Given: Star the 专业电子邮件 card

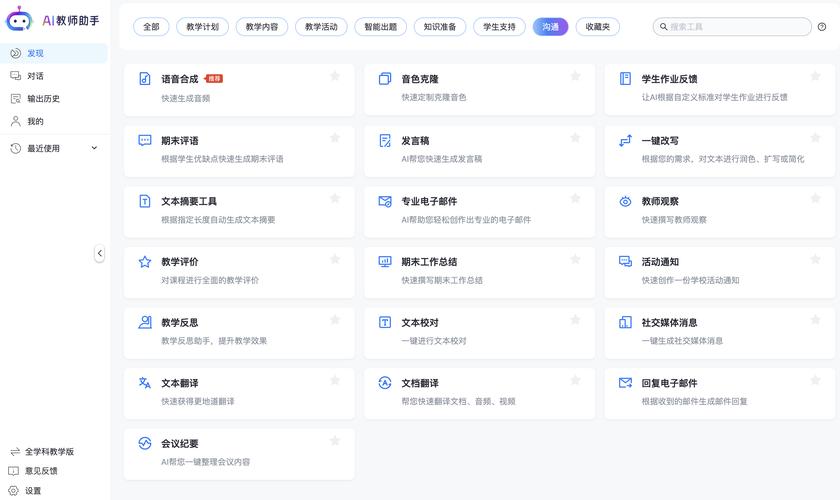Looking at the screenshot, I should [x=575, y=198].
